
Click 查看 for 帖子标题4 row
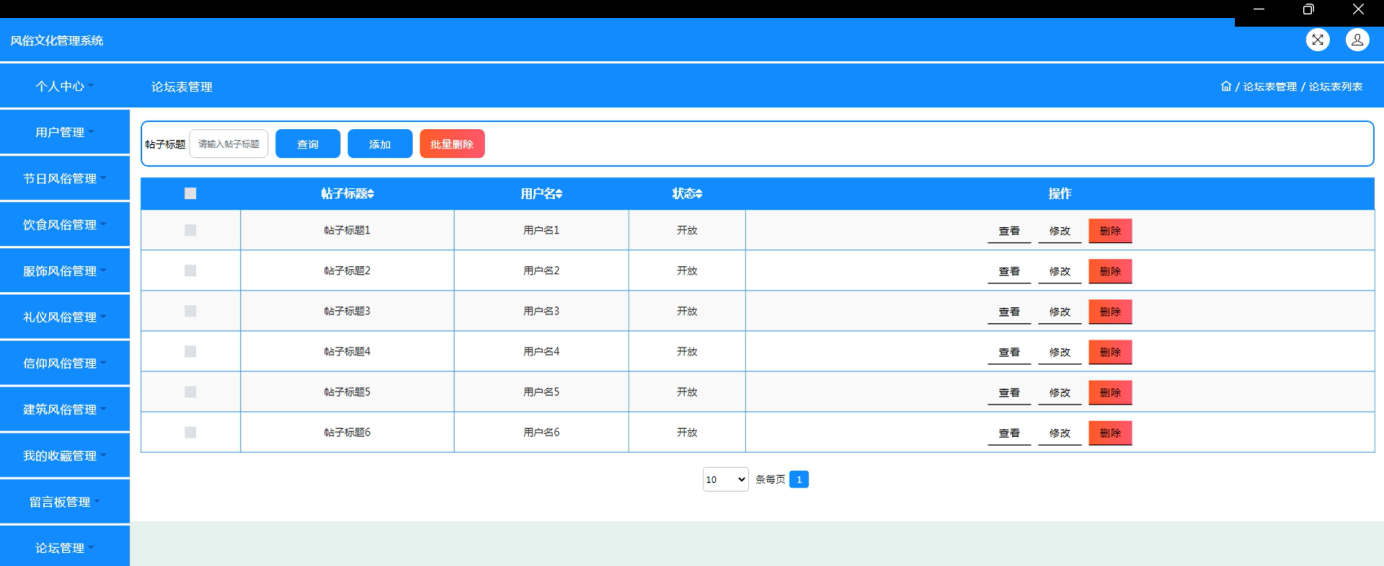[1009, 352]
